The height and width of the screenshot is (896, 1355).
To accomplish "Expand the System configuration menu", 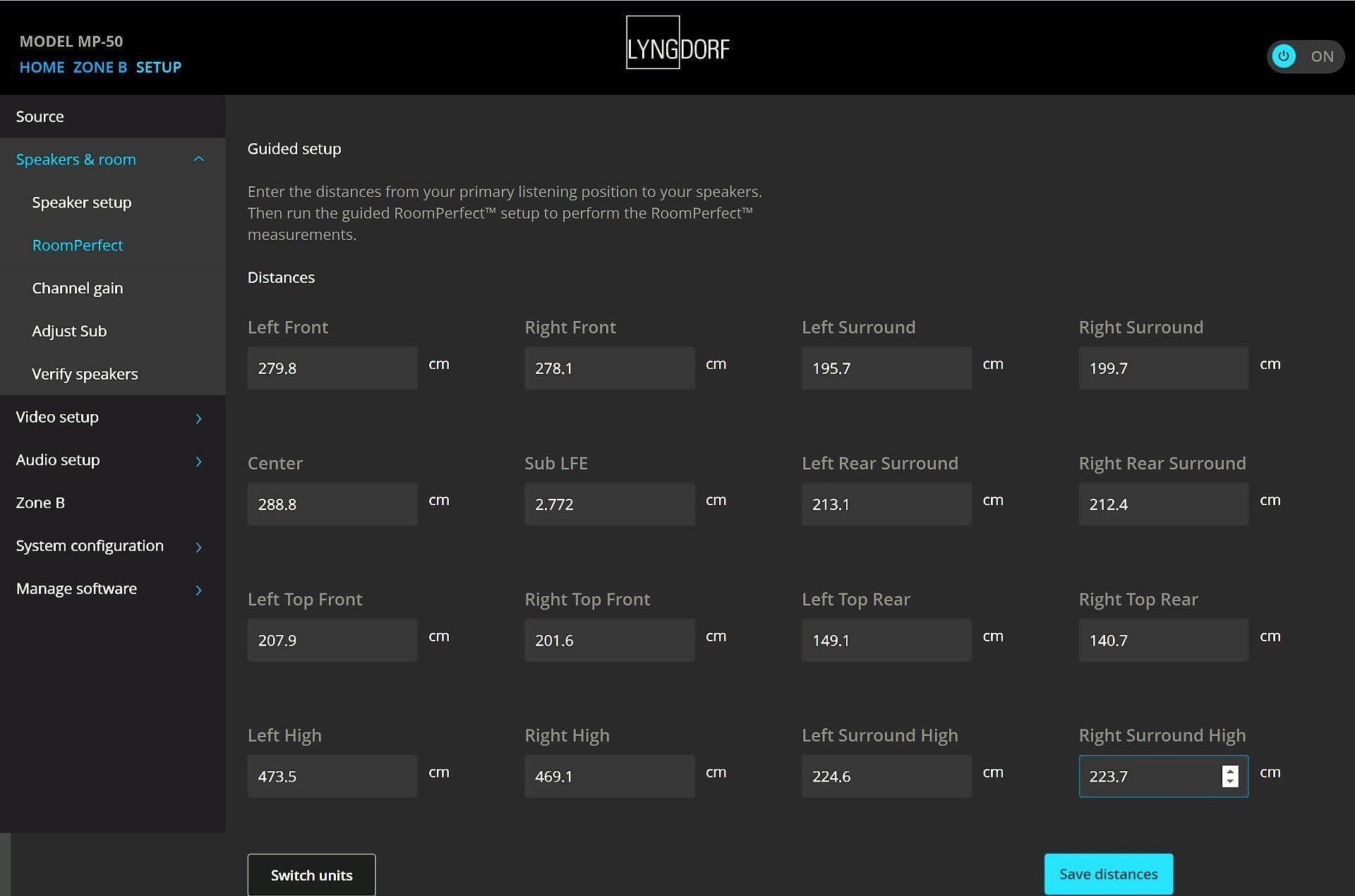I will [198, 547].
